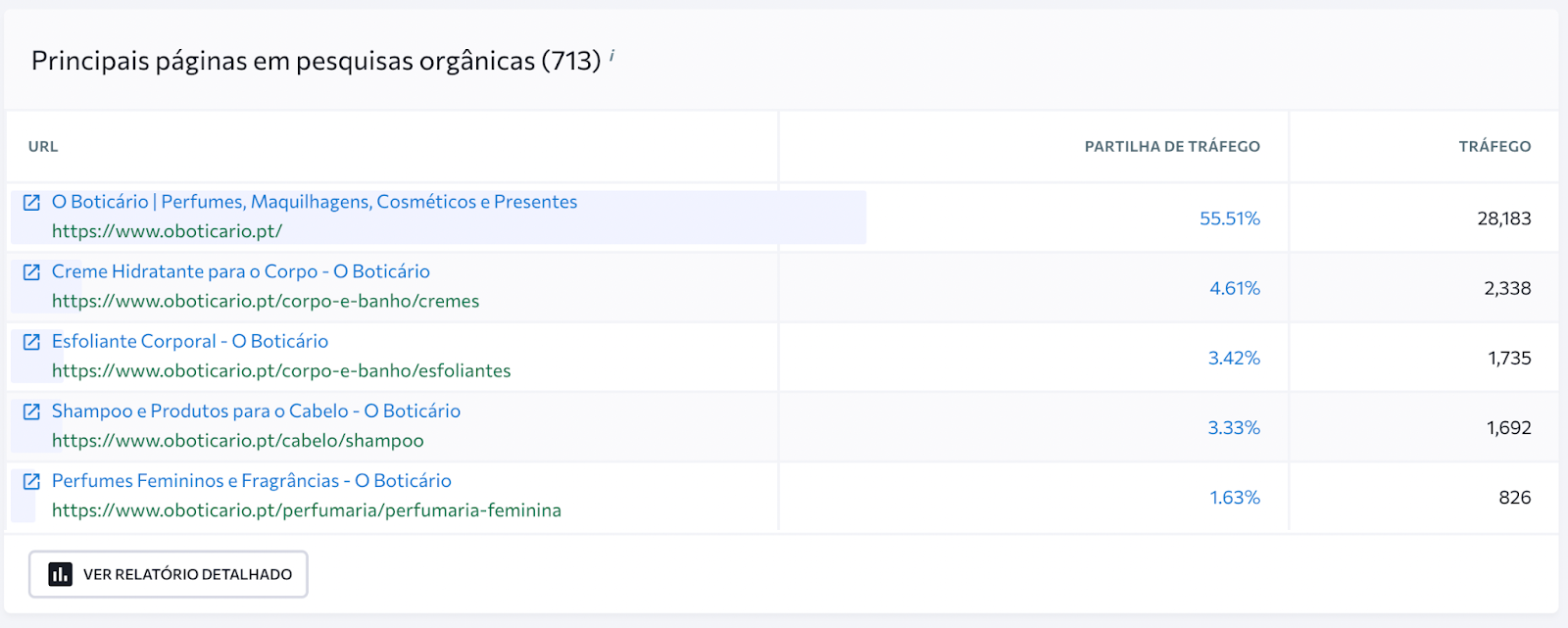Click the 1.63% traffic share value
Screen dimensions: 1568x628
point(1235,497)
